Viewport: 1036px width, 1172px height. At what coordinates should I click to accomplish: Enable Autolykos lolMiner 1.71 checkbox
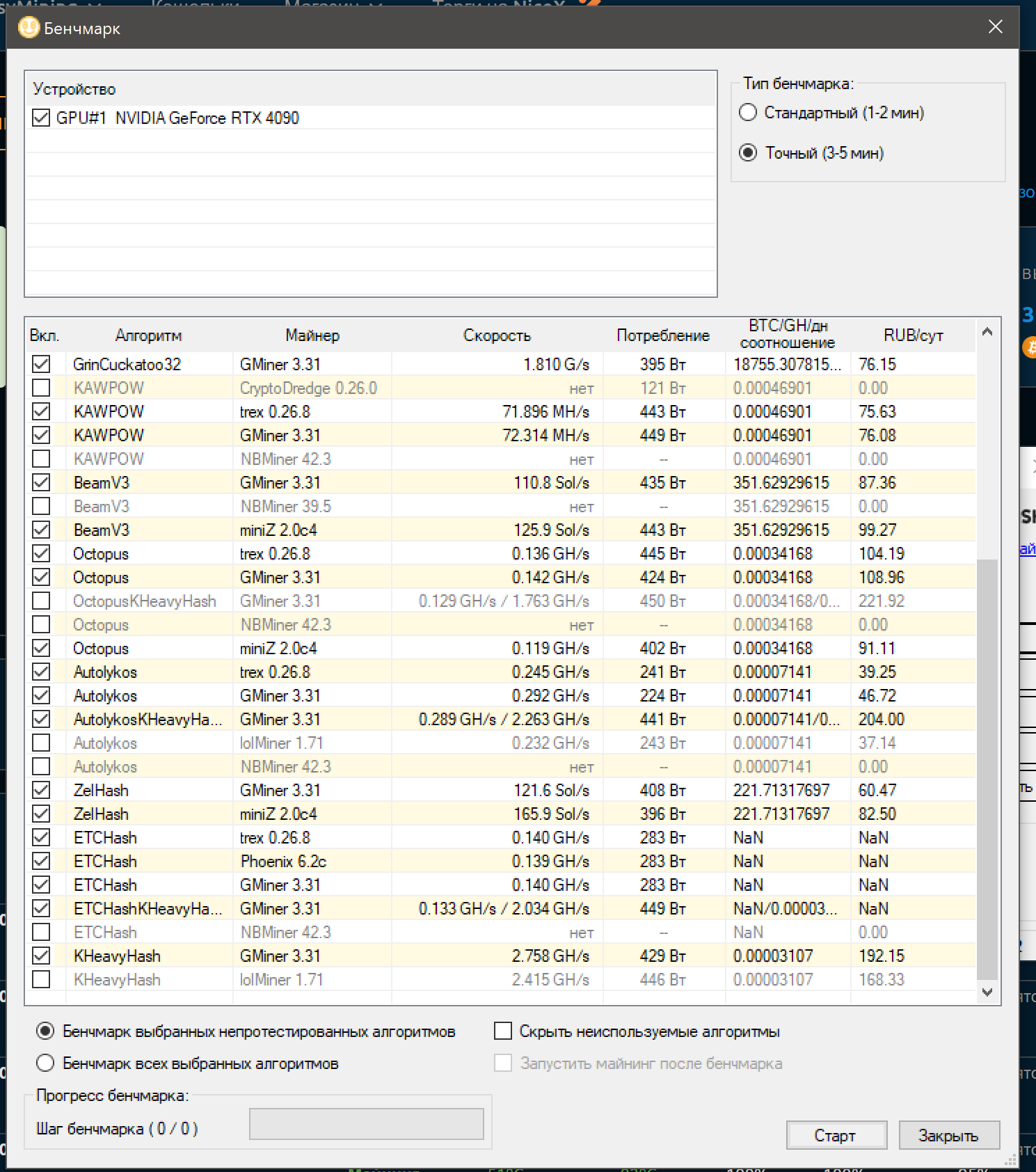[41, 743]
